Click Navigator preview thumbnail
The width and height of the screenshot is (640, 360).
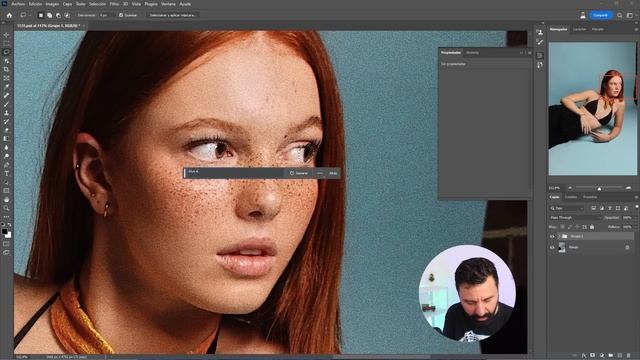[592, 109]
